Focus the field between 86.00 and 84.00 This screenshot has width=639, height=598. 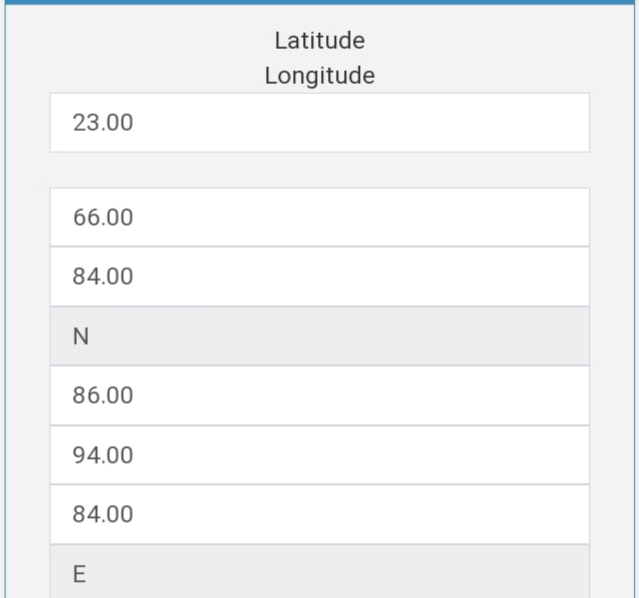(319, 455)
